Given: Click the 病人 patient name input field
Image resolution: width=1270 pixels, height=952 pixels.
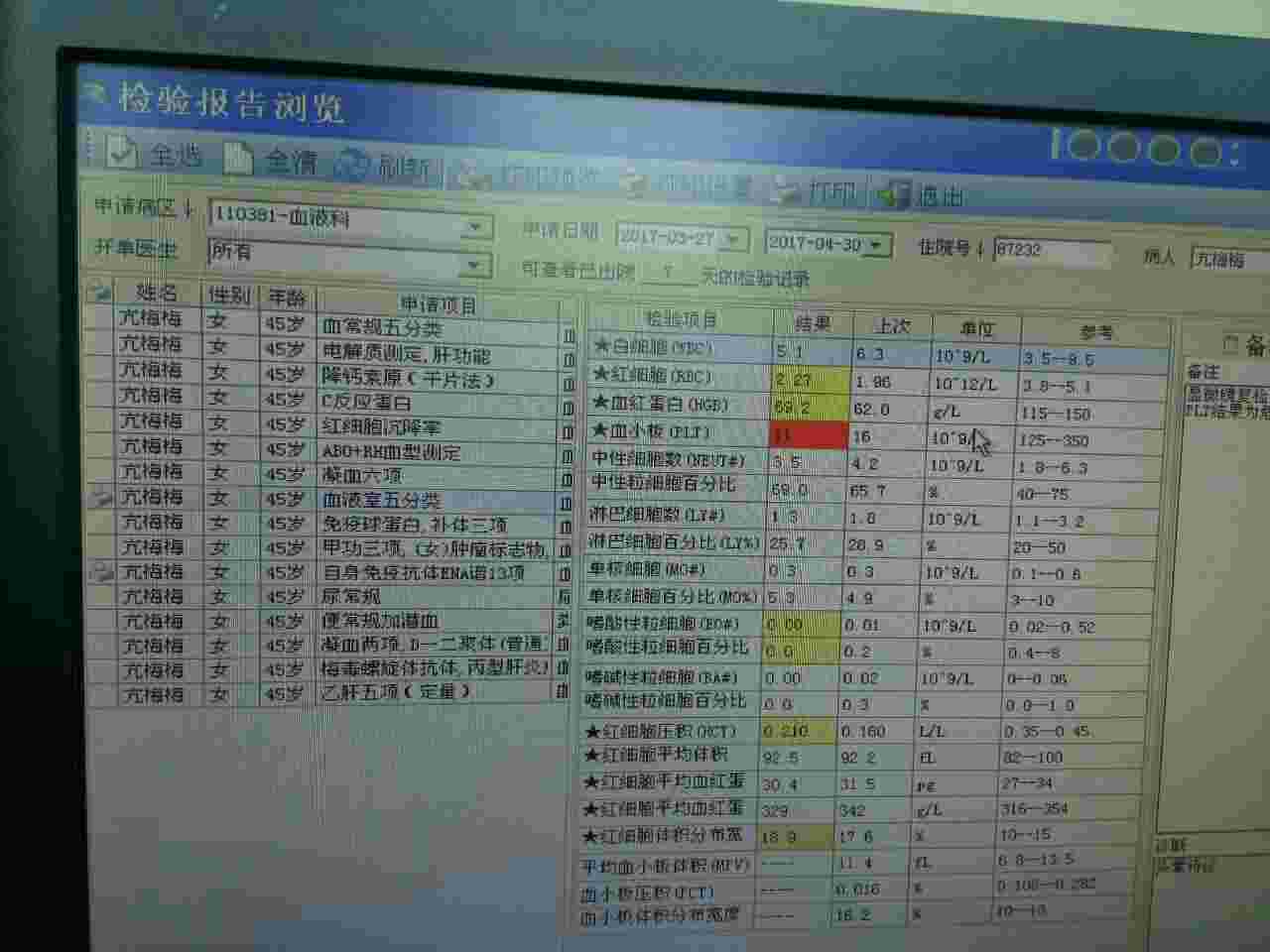Looking at the screenshot, I should tap(1228, 259).
